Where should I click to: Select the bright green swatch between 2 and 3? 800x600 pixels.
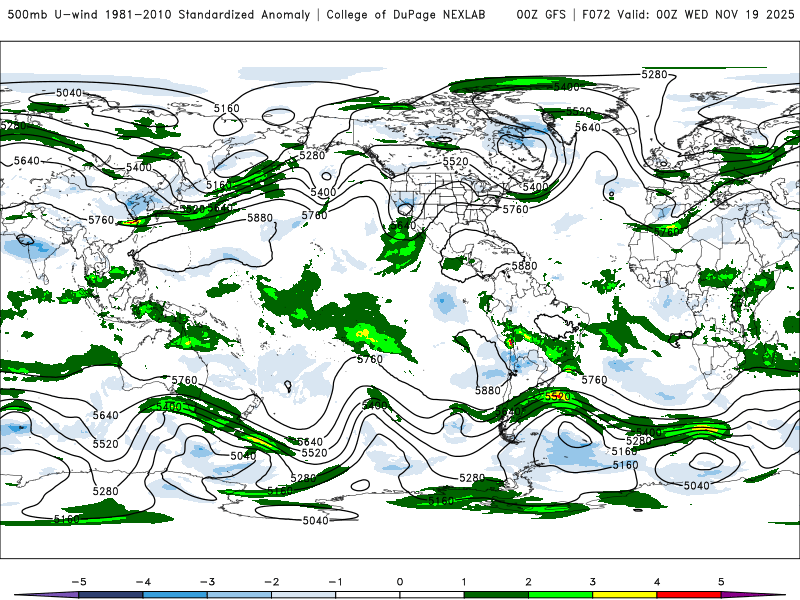(561, 595)
